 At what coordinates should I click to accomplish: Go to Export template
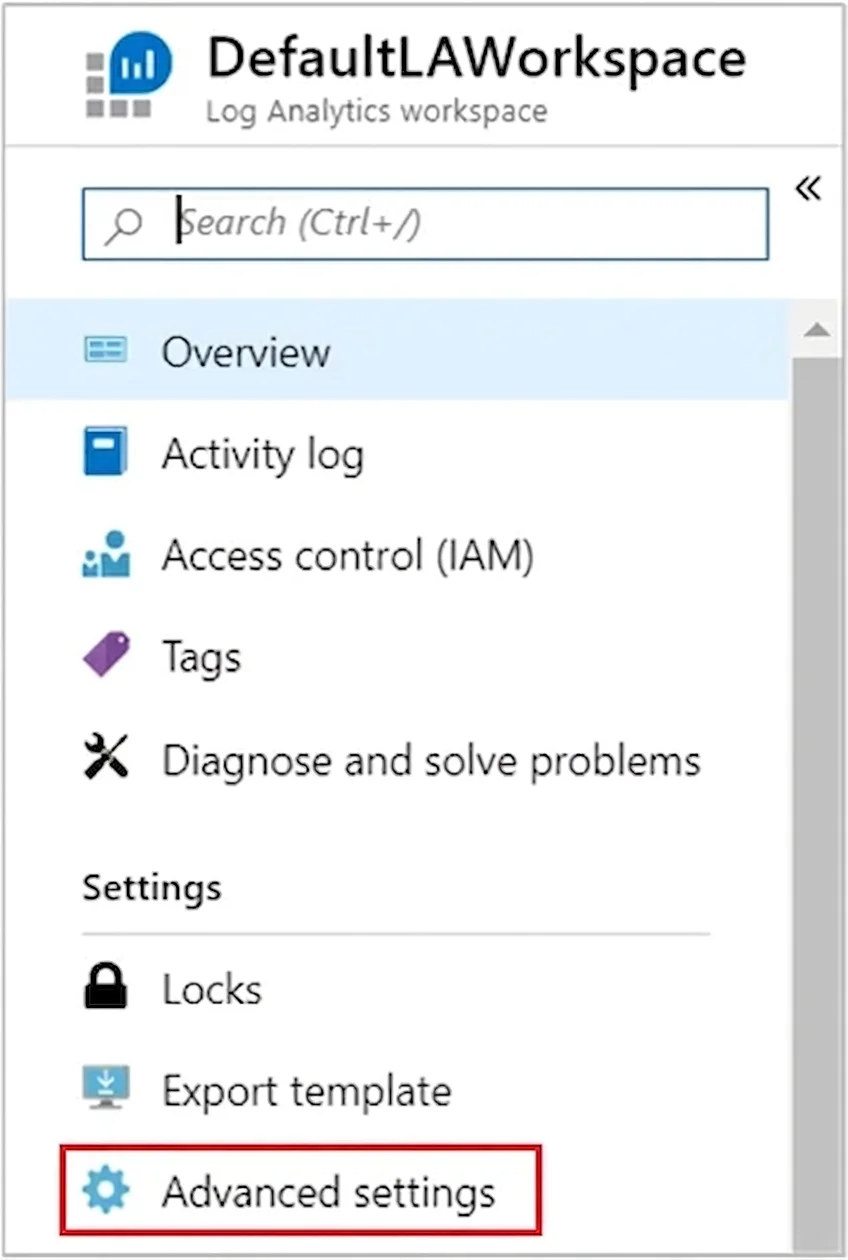[396, 1090]
